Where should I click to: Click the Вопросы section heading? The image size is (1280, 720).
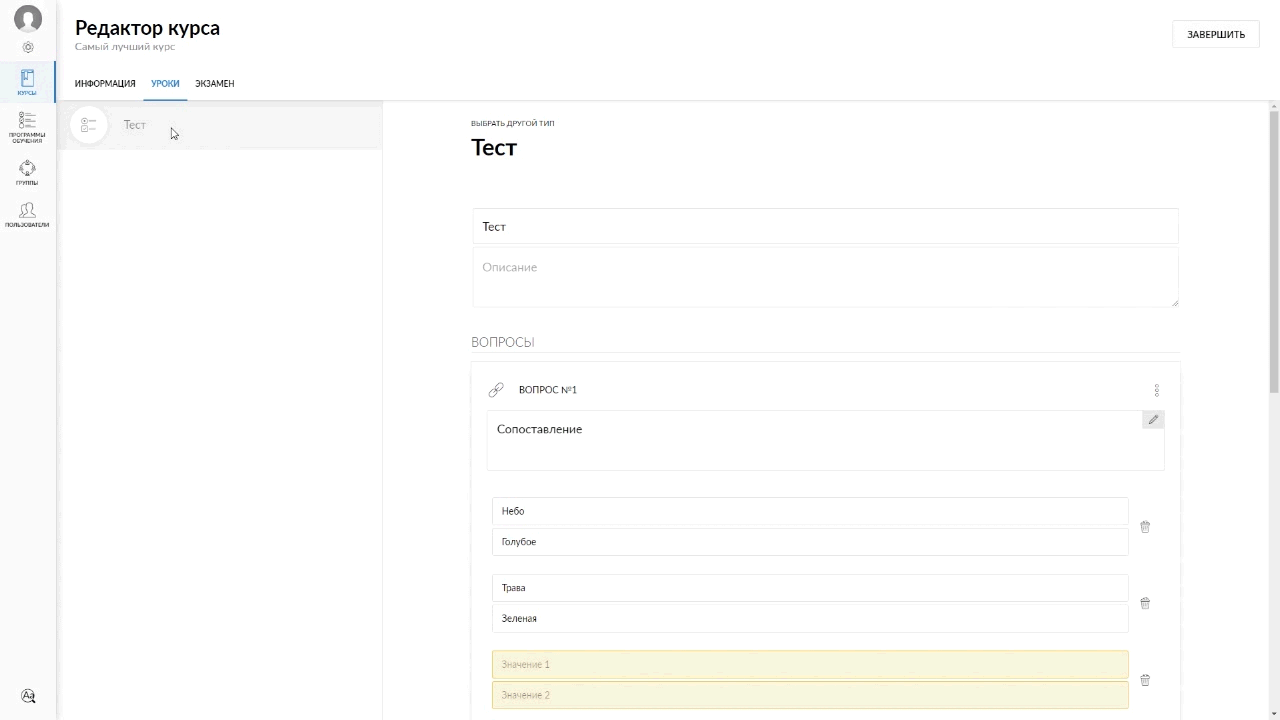(503, 342)
